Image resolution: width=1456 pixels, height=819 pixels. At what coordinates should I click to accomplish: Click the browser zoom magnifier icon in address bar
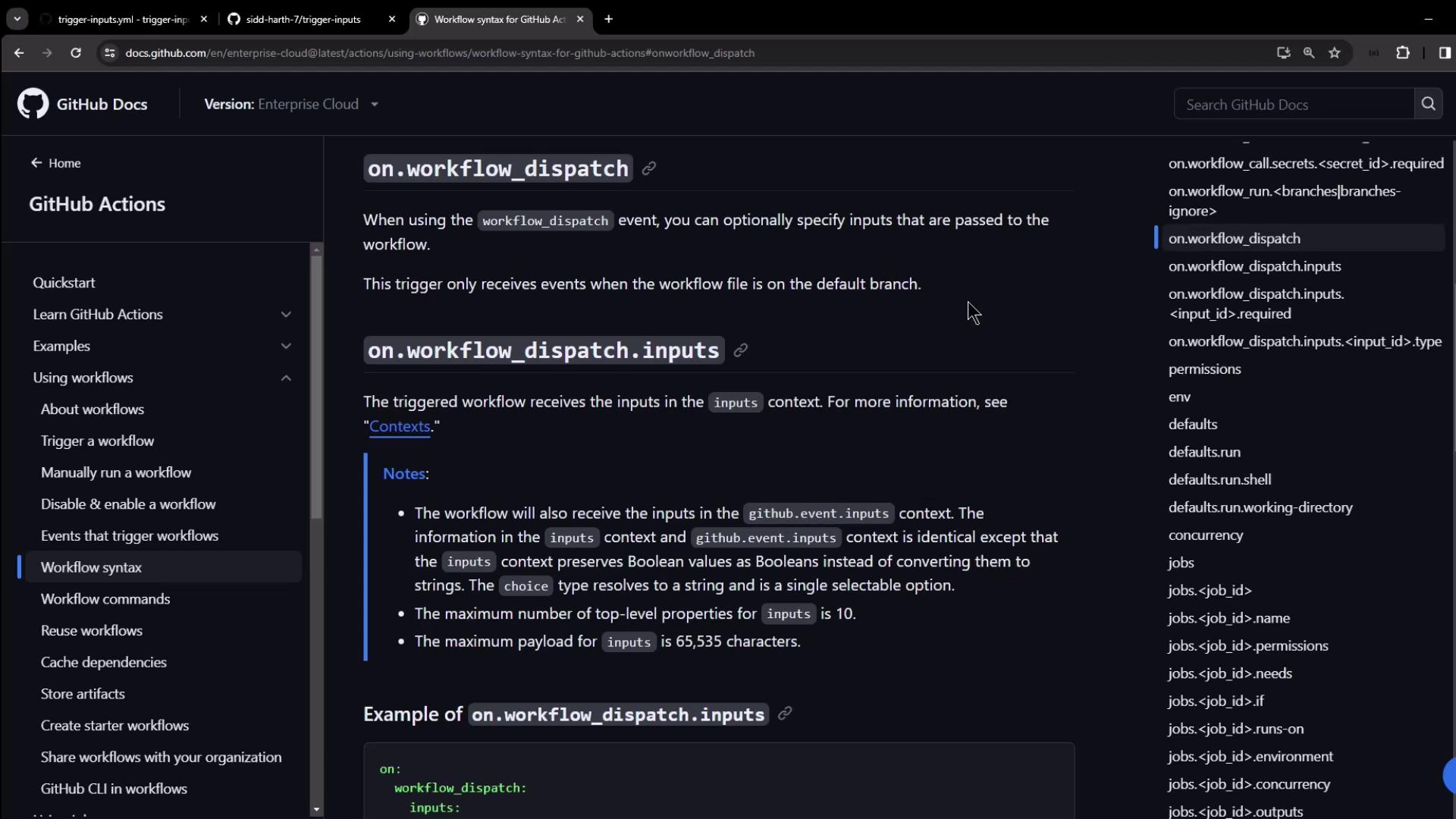1309,53
